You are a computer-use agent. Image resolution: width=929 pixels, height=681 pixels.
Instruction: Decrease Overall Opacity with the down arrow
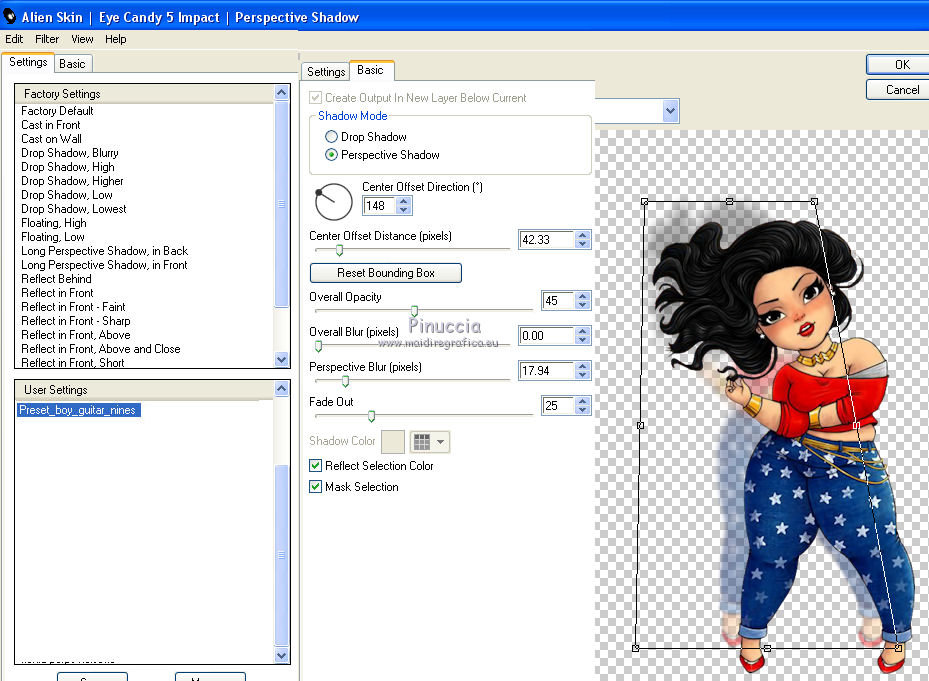[583, 305]
